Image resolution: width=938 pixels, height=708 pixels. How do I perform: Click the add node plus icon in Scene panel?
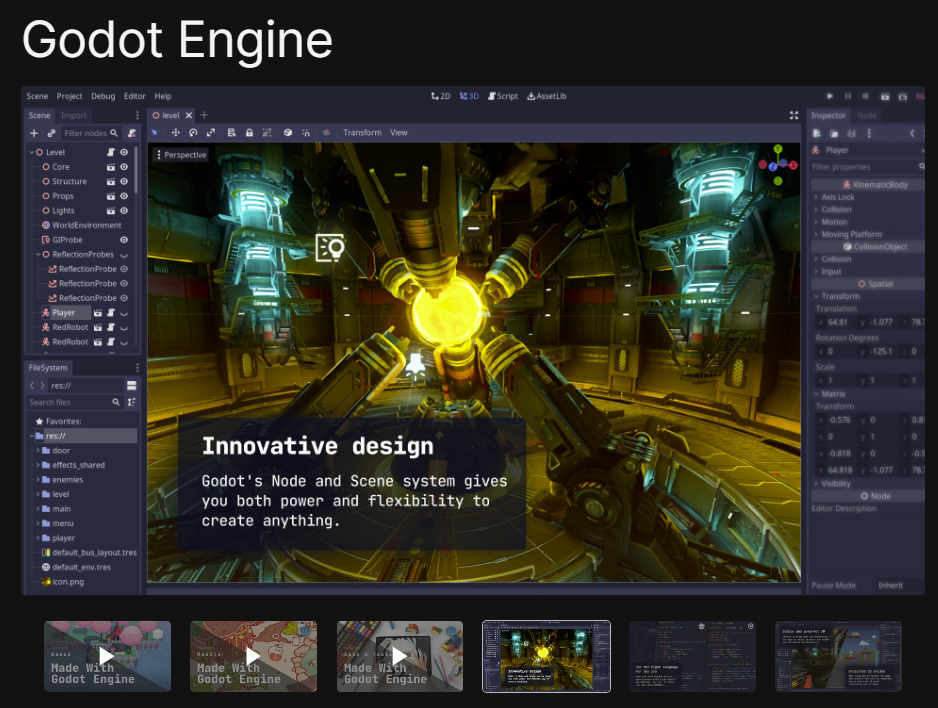[34, 133]
